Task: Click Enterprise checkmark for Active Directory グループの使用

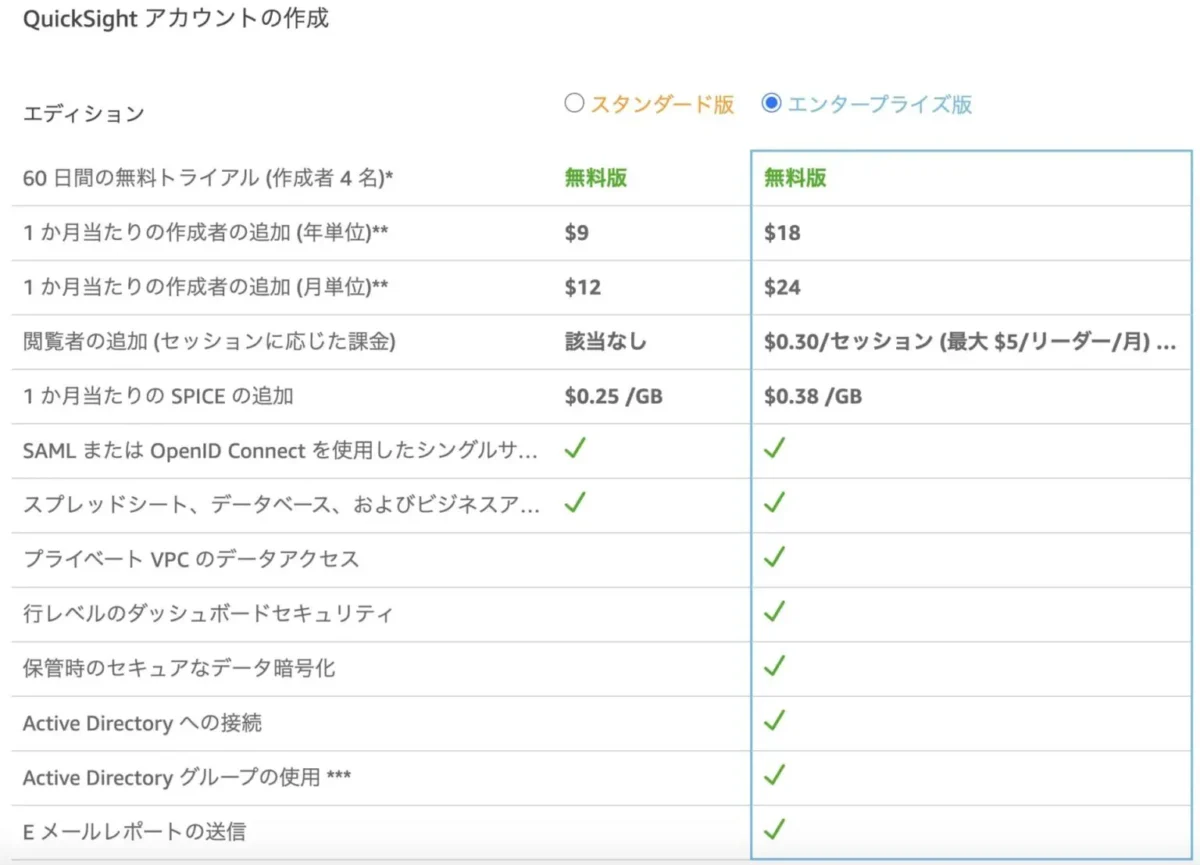Action: click(x=774, y=775)
